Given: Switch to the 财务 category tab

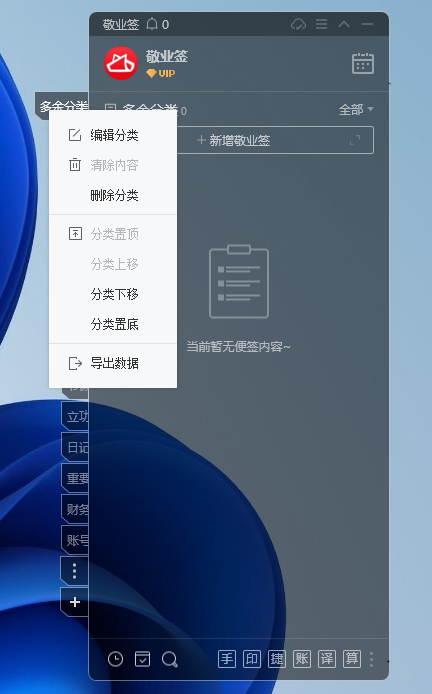Looking at the screenshot, I should (x=75, y=509).
